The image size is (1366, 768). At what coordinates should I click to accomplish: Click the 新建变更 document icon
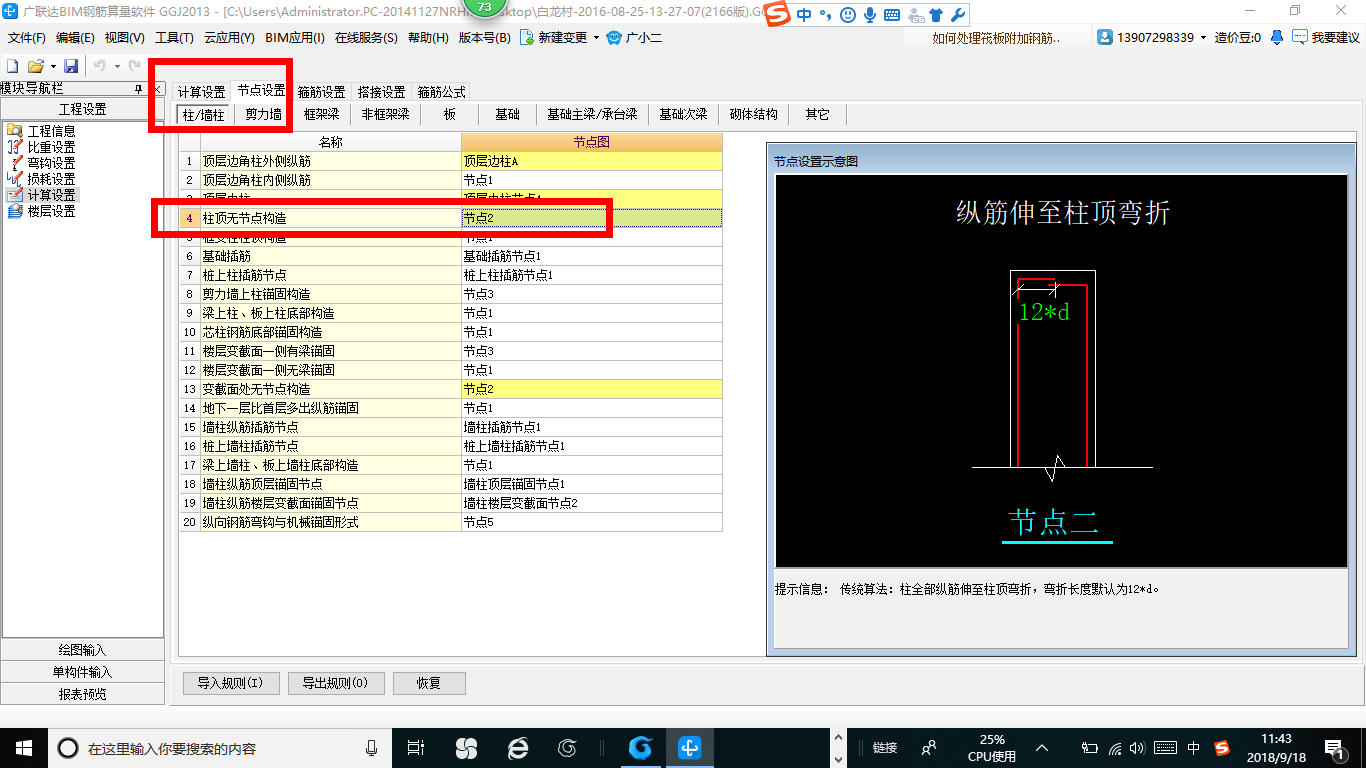point(528,38)
